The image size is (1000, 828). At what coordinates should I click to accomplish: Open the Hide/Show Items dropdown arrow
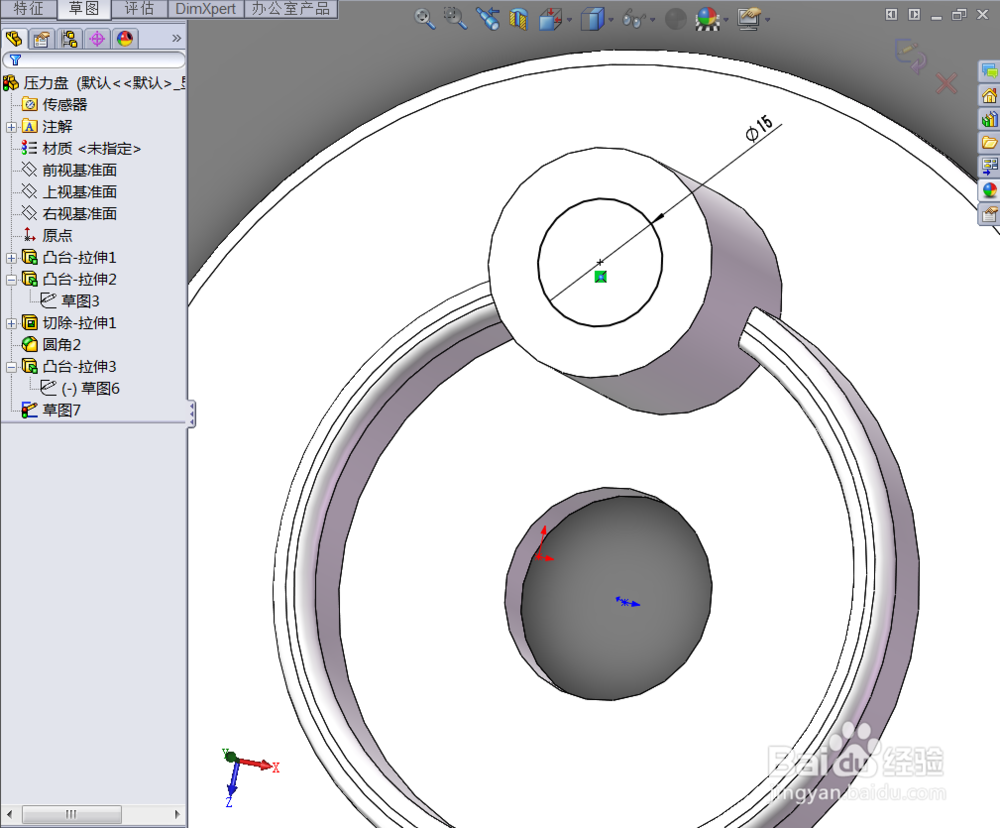[653, 20]
